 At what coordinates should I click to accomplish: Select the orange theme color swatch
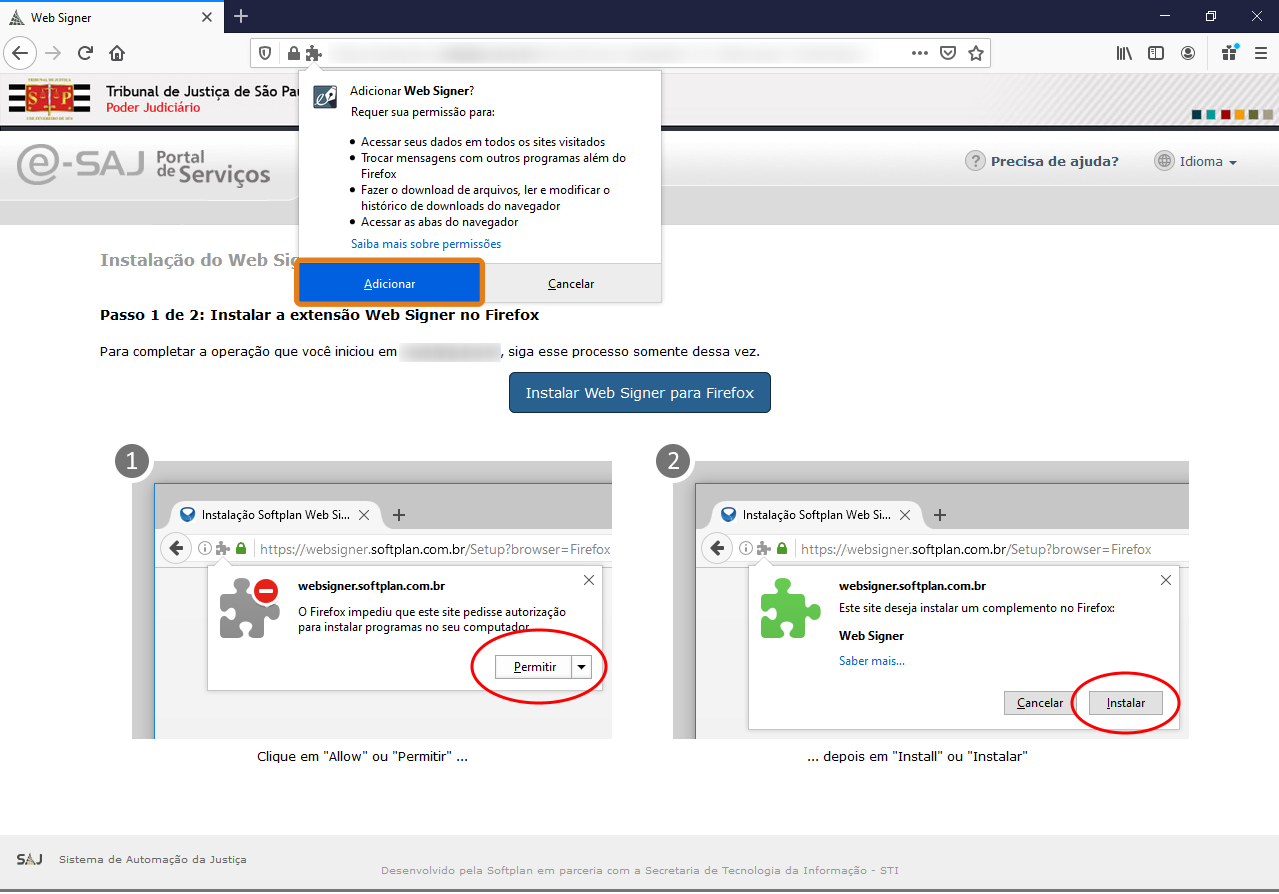(x=1240, y=115)
